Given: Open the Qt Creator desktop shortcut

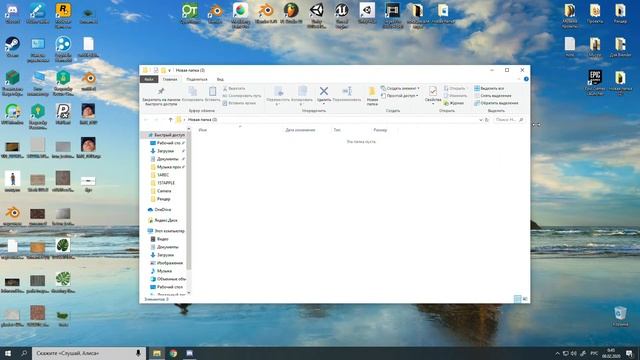Looking at the screenshot, I should [x=190, y=13].
